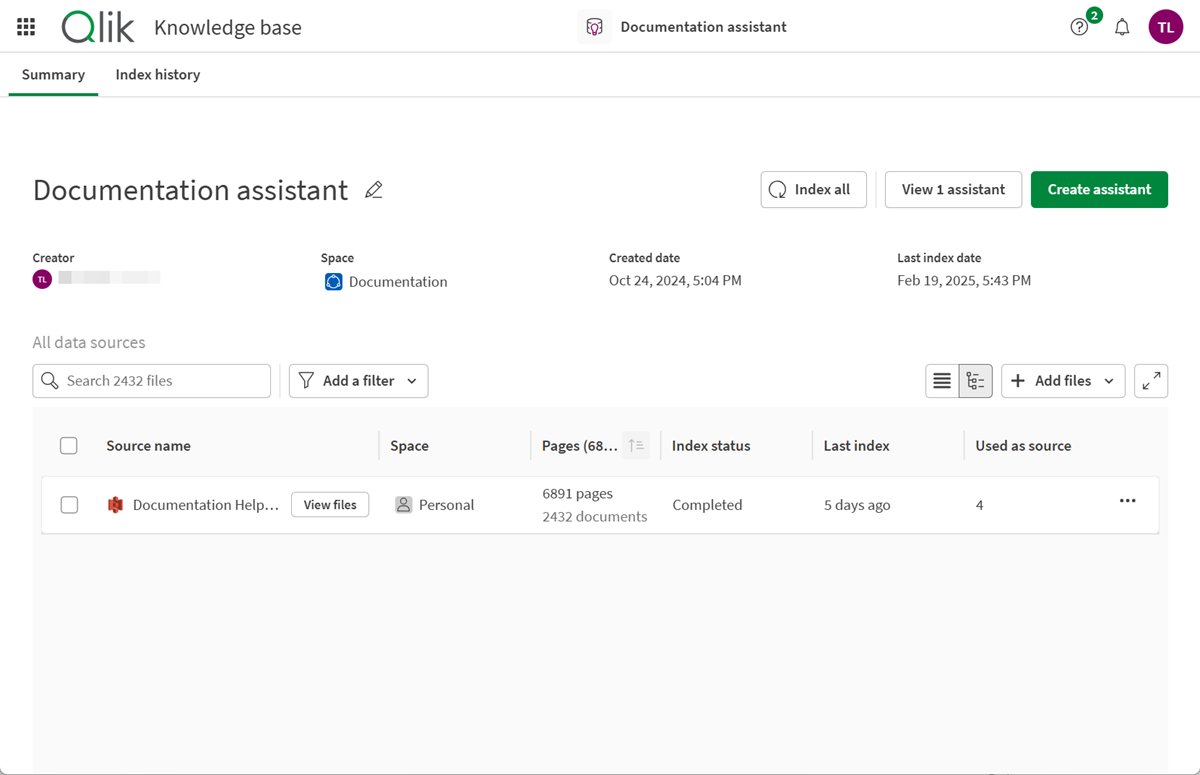Open the apps grid launcher menu

point(26,27)
